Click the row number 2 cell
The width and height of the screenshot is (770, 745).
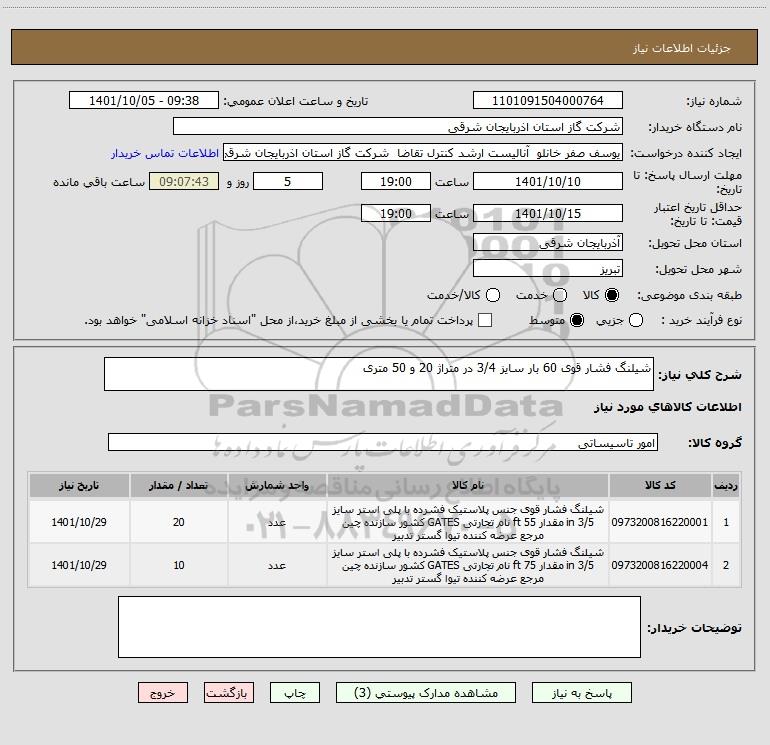click(x=726, y=565)
